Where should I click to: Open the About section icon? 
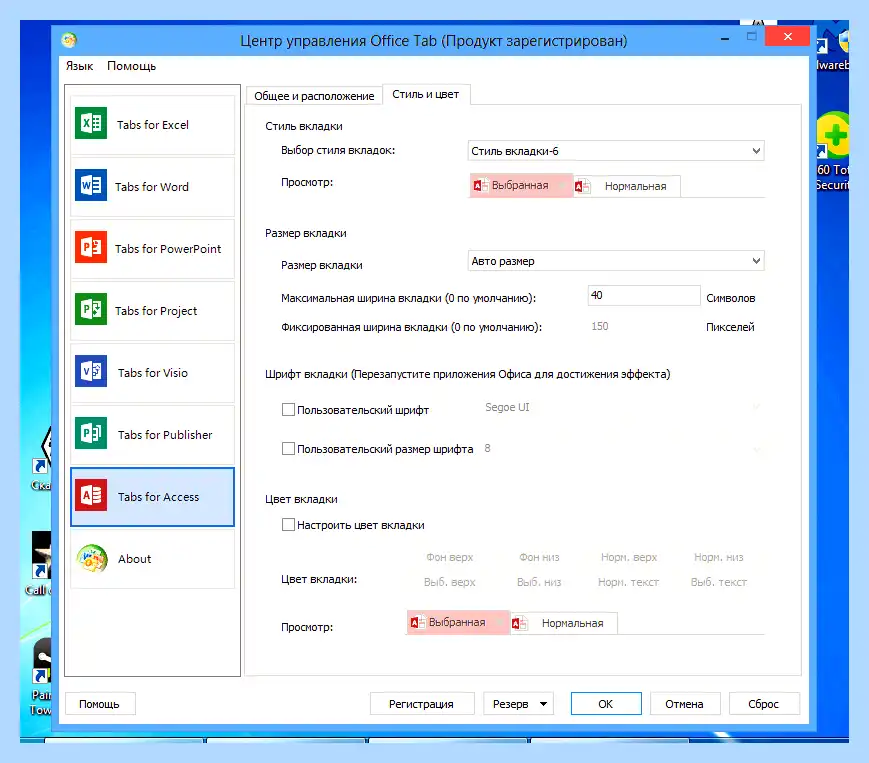[x=92, y=558]
